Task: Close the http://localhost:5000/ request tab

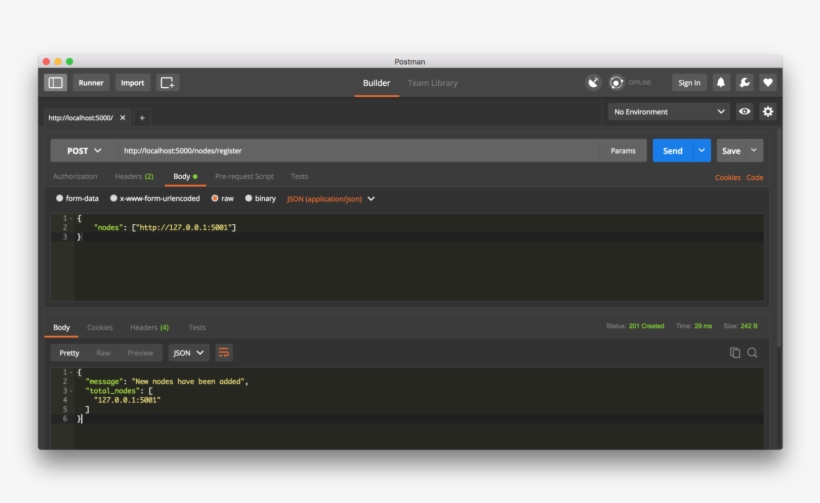Action: pyautogui.click(x=122, y=118)
